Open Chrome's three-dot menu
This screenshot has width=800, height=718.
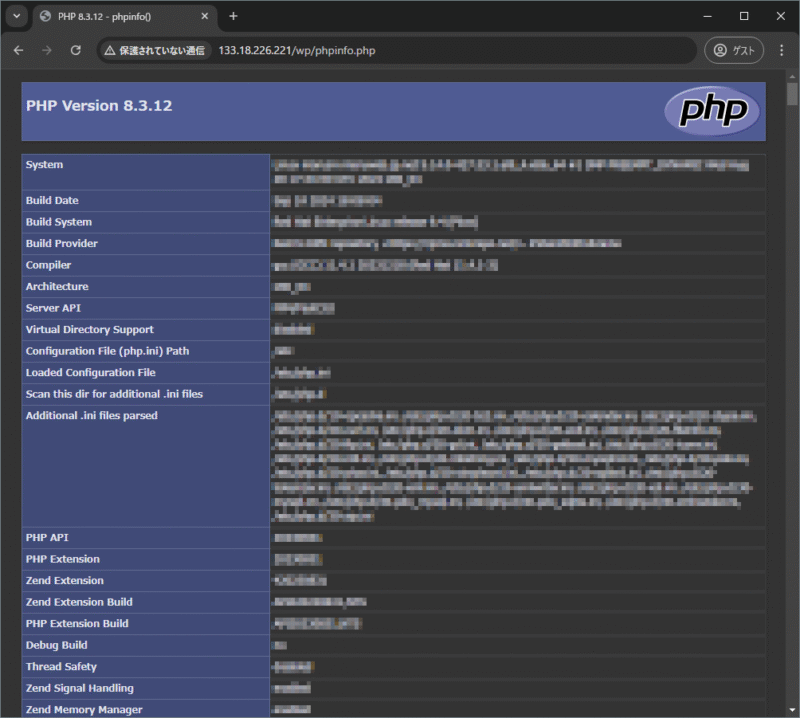pos(780,50)
